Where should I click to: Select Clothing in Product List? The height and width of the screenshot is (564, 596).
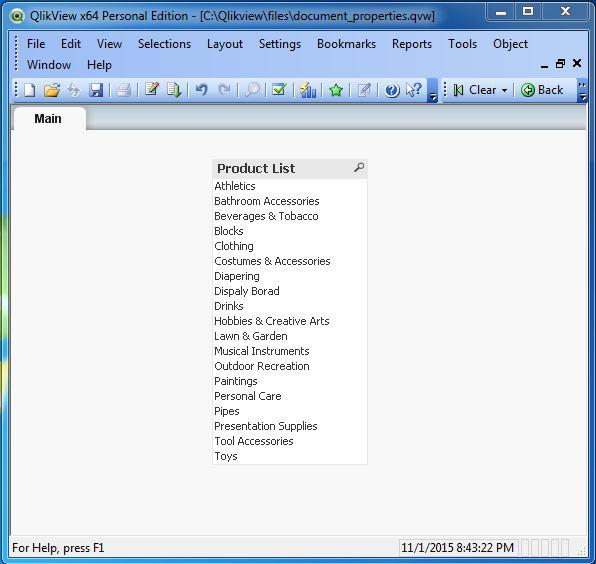(x=290, y=246)
